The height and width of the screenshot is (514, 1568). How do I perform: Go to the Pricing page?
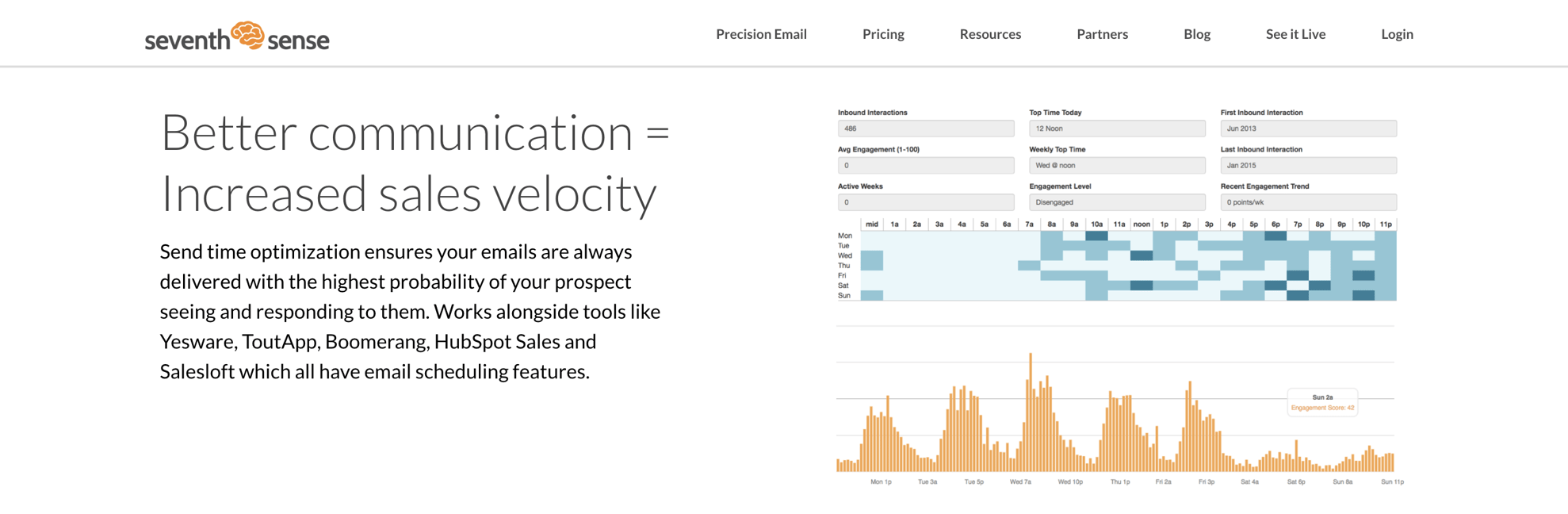pos(883,34)
